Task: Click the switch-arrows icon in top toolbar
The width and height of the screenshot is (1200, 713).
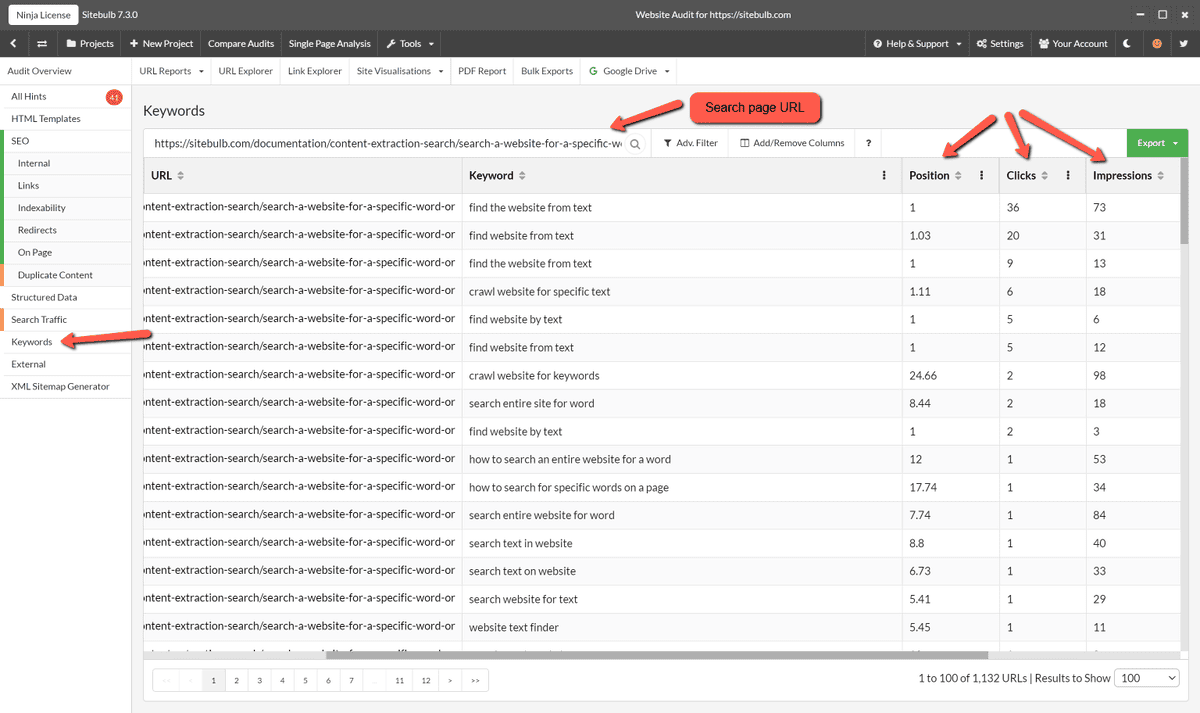Action: pos(42,44)
